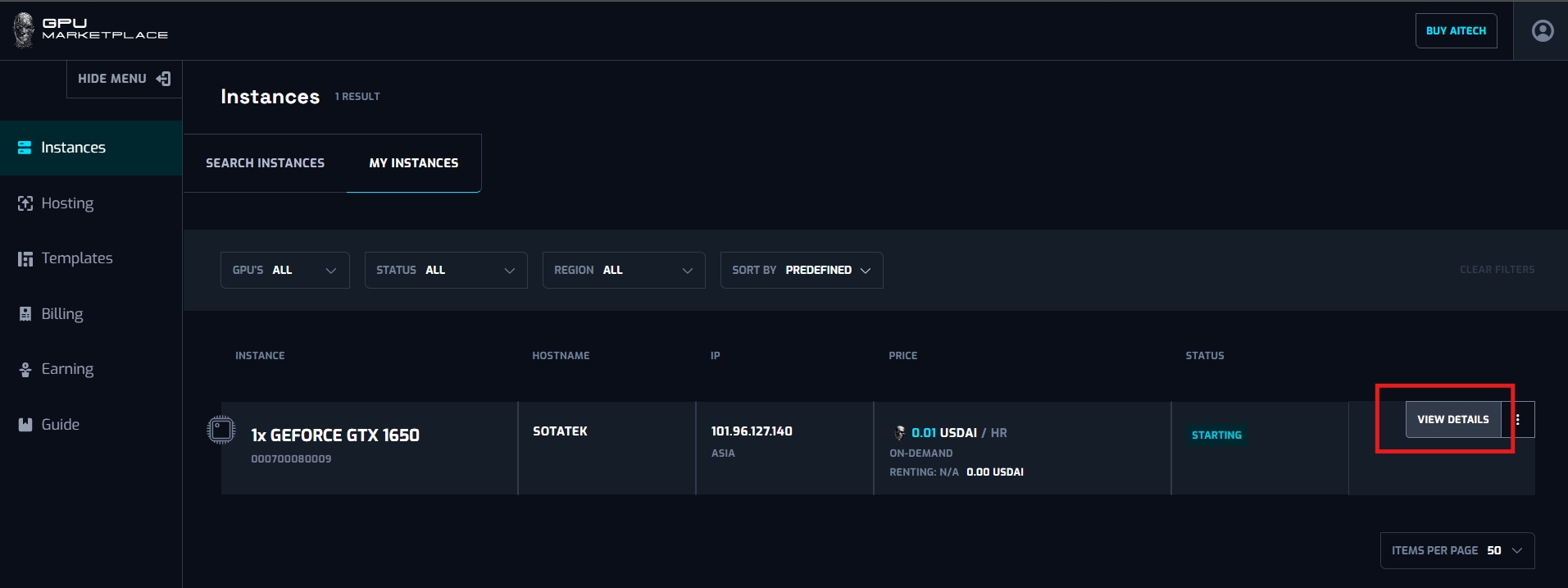
Task: Click the GPU chip icon beside GTX 1650
Action: pyautogui.click(x=220, y=430)
